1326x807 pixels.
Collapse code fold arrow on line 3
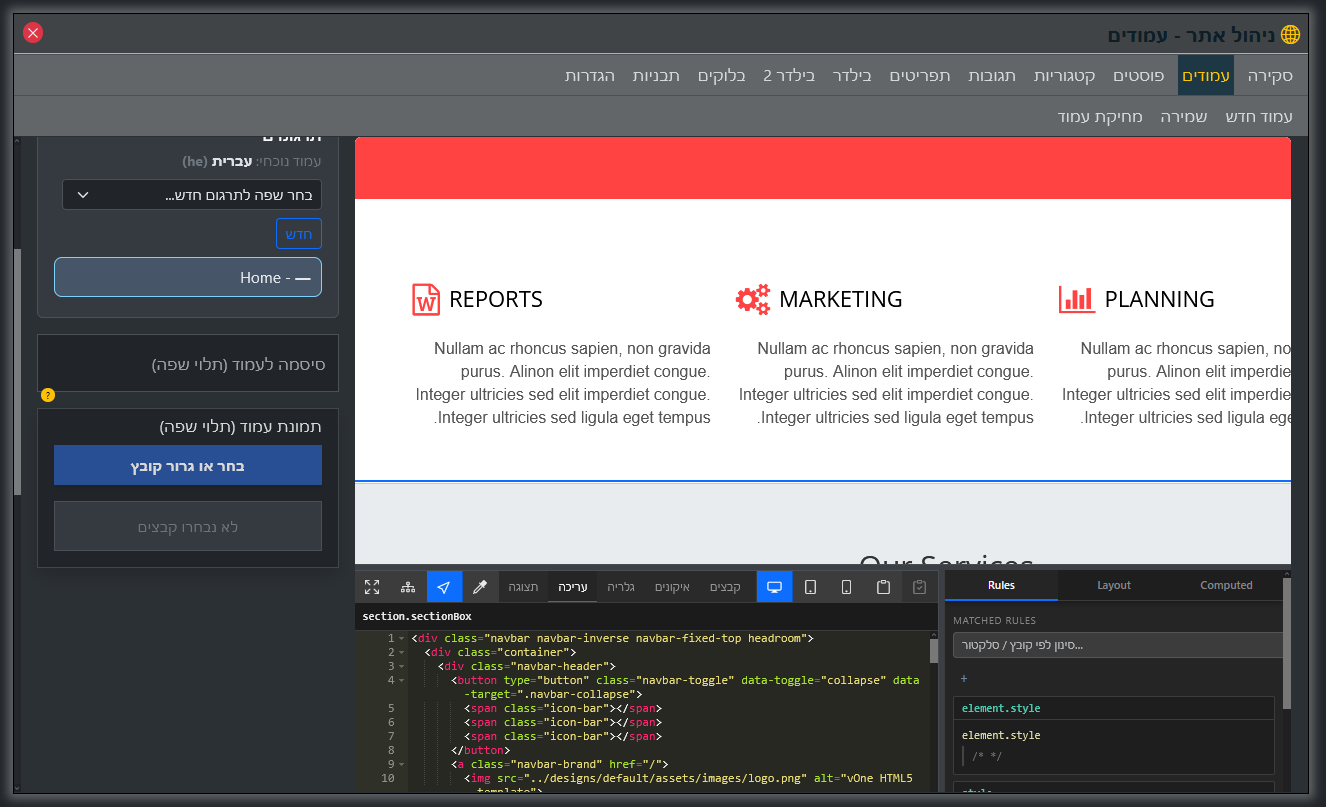[401, 666]
